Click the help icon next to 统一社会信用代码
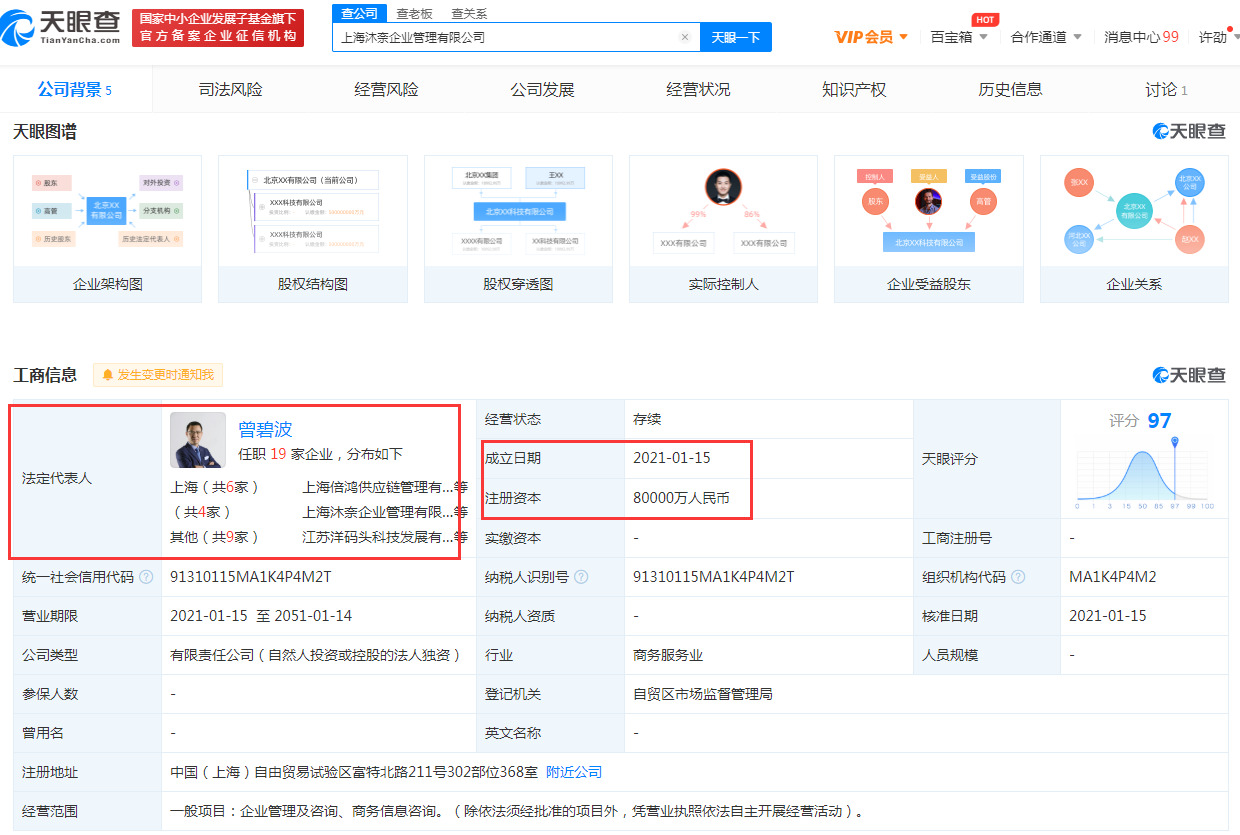1240x835 pixels. pyautogui.click(x=147, y=577)
